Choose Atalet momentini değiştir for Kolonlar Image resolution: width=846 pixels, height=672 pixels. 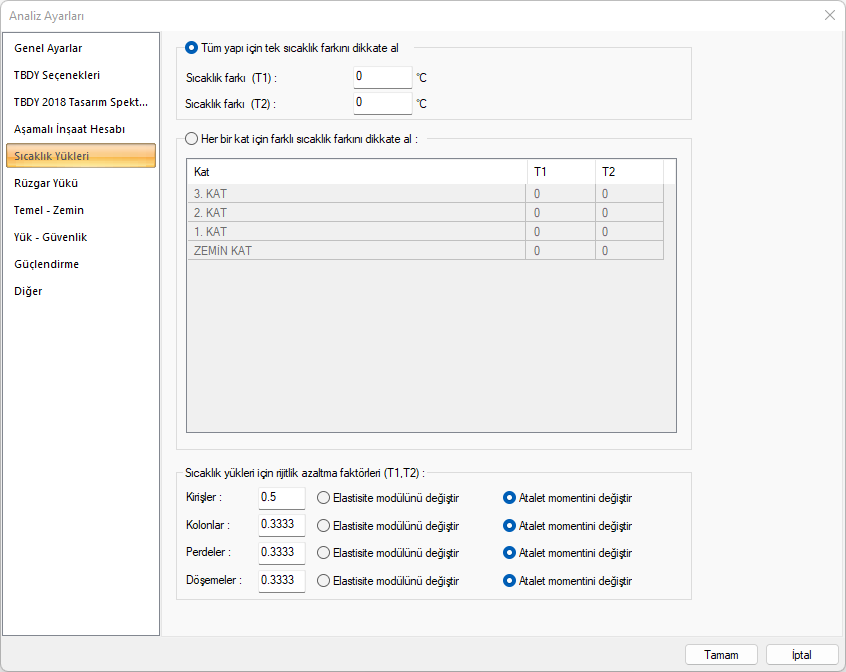(x=510, y=525)
